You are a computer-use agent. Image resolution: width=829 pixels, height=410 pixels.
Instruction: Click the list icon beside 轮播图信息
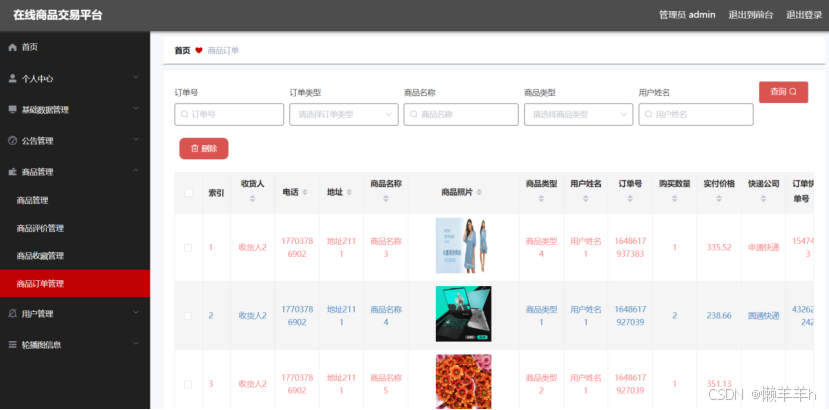(13, 344)
